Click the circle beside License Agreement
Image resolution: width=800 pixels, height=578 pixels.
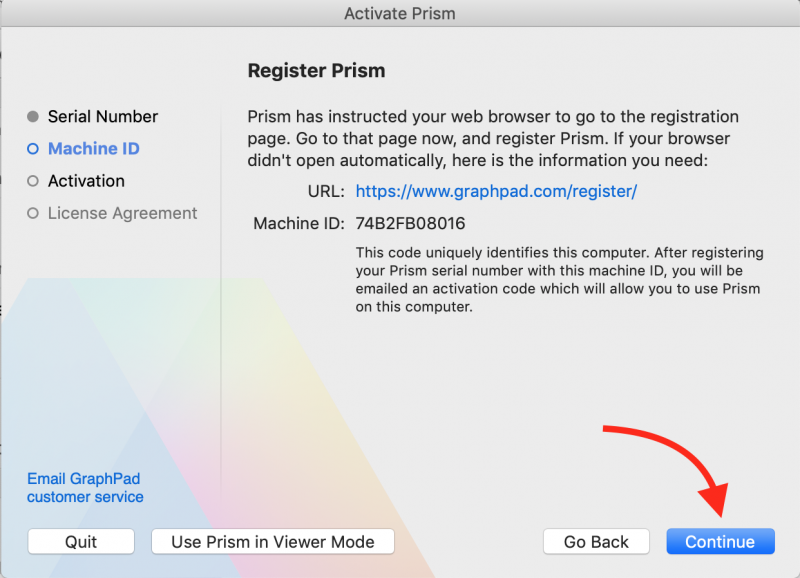[33, 213]
